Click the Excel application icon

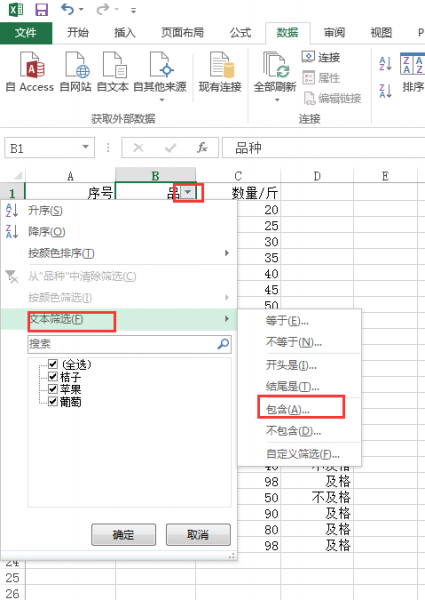click(16, 9)
